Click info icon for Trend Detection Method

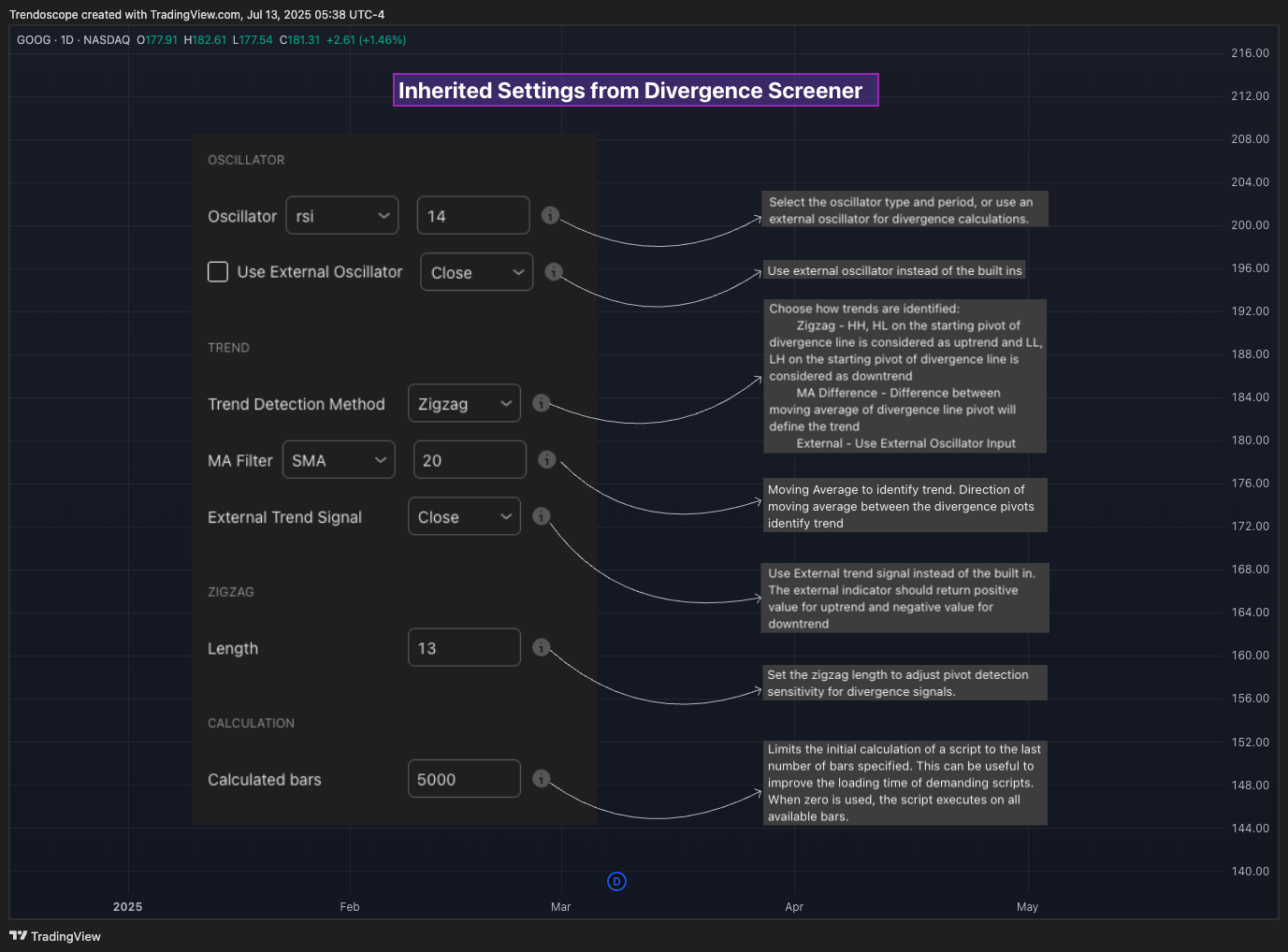[x=542, y=403]
